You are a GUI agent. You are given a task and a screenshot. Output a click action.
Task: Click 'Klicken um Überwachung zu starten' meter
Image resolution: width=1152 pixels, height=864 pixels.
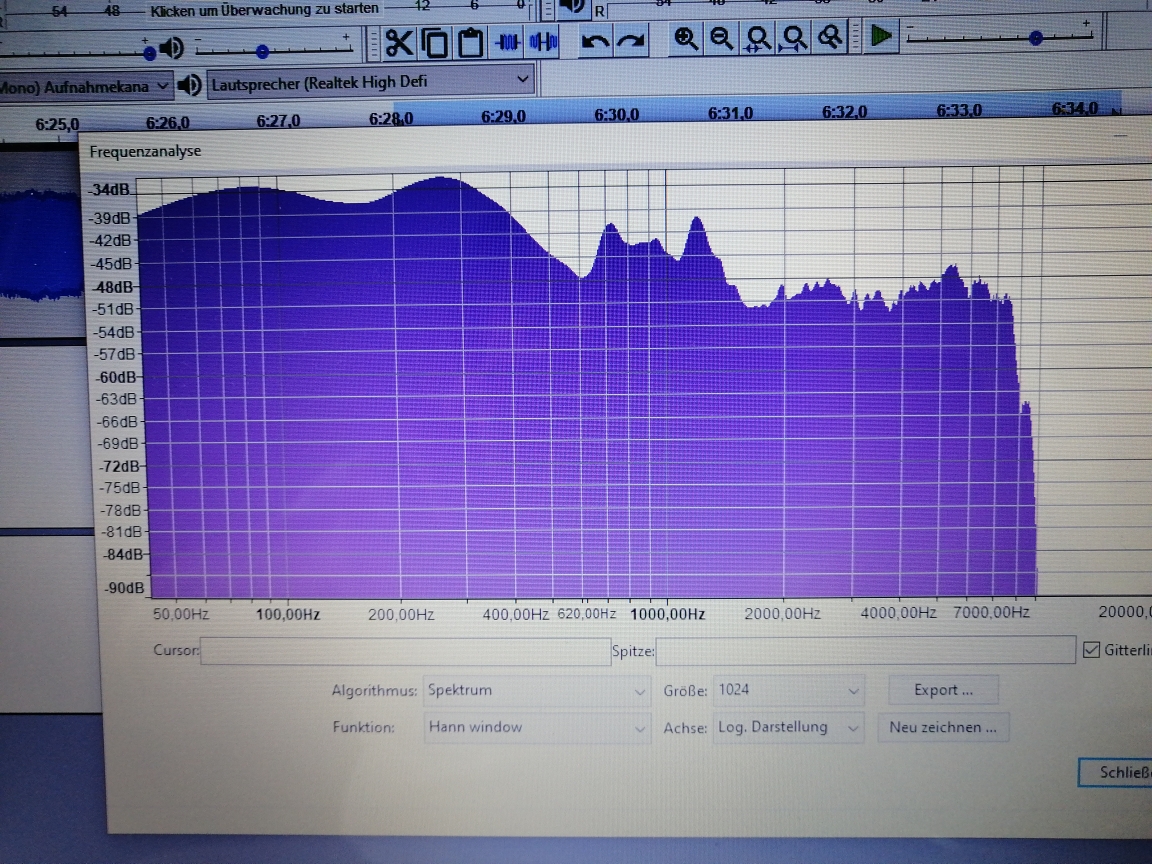point(264,9)
